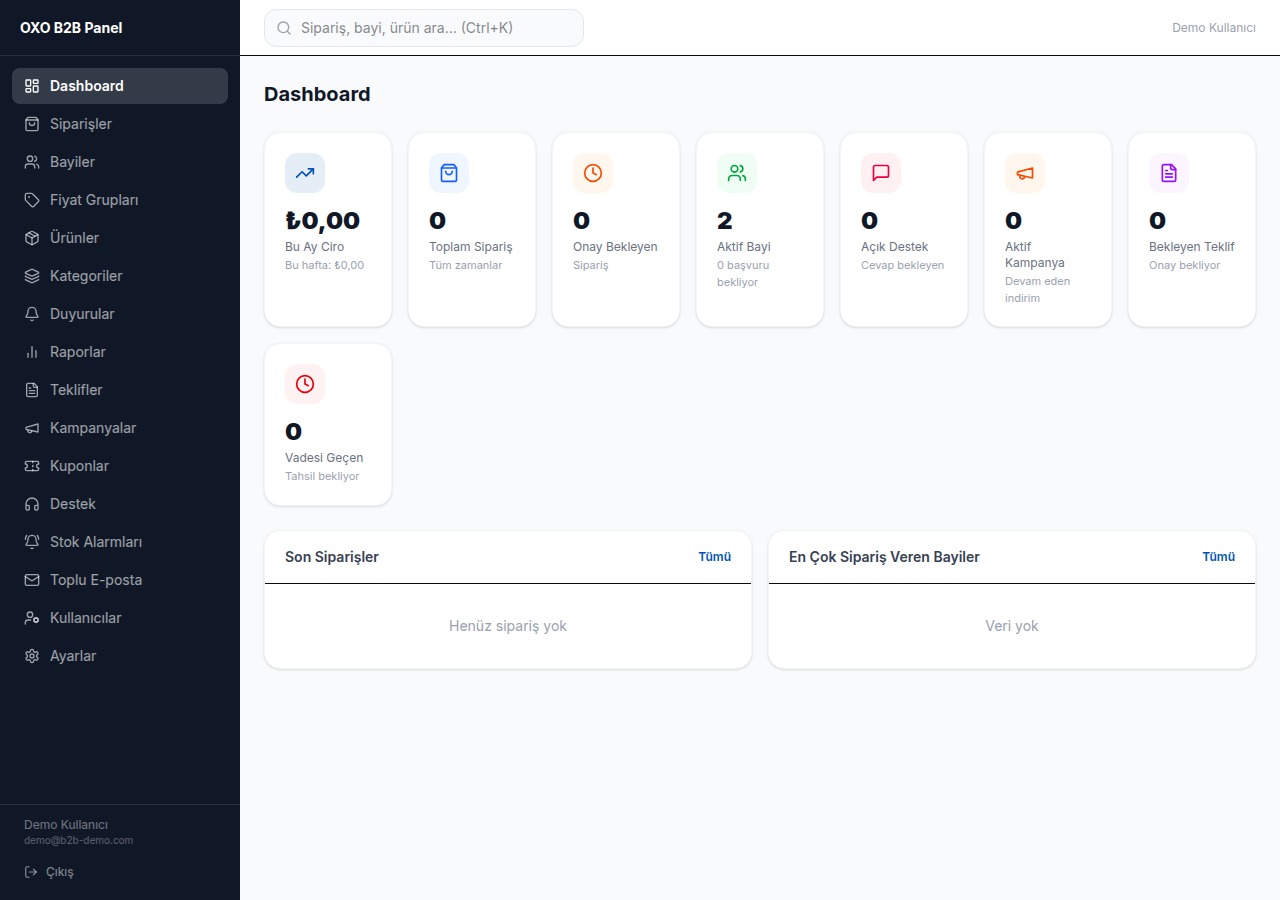1280x900 pixels.
Task: Click the users icon on Aktif Bayi card
Action: [737, 173]
